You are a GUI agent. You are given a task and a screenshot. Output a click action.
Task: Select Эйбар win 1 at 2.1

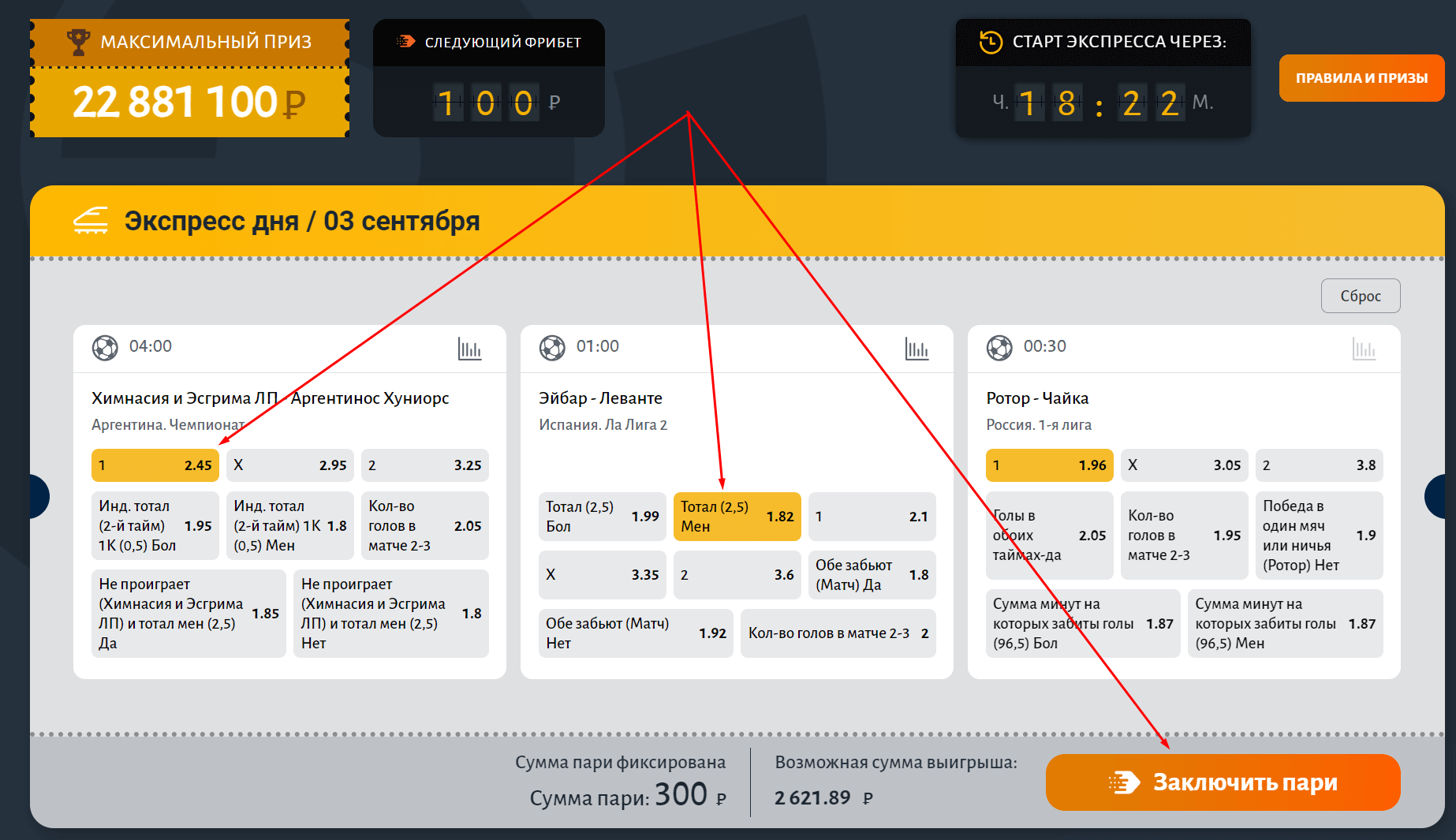pyautogui.click(x=872, y=517)
